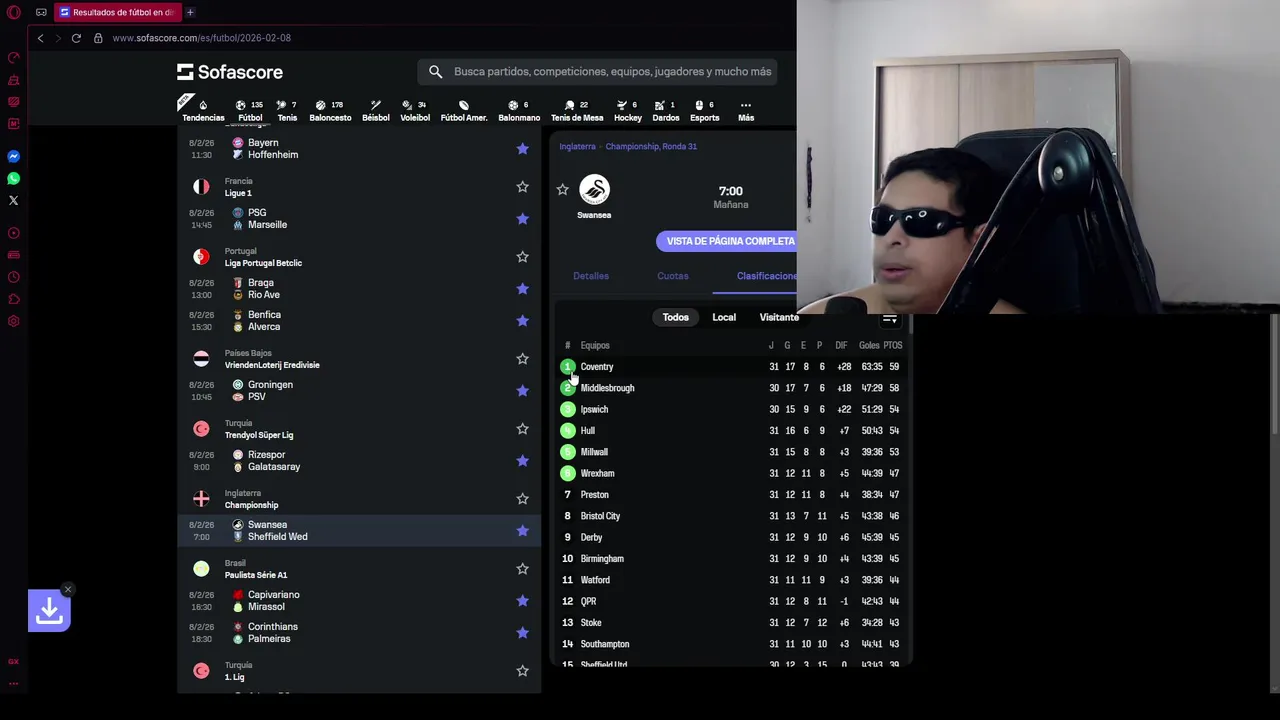Click Ipswich in the standings table
The height and width of the screenshot is (720, 1280).
[594, 410]
